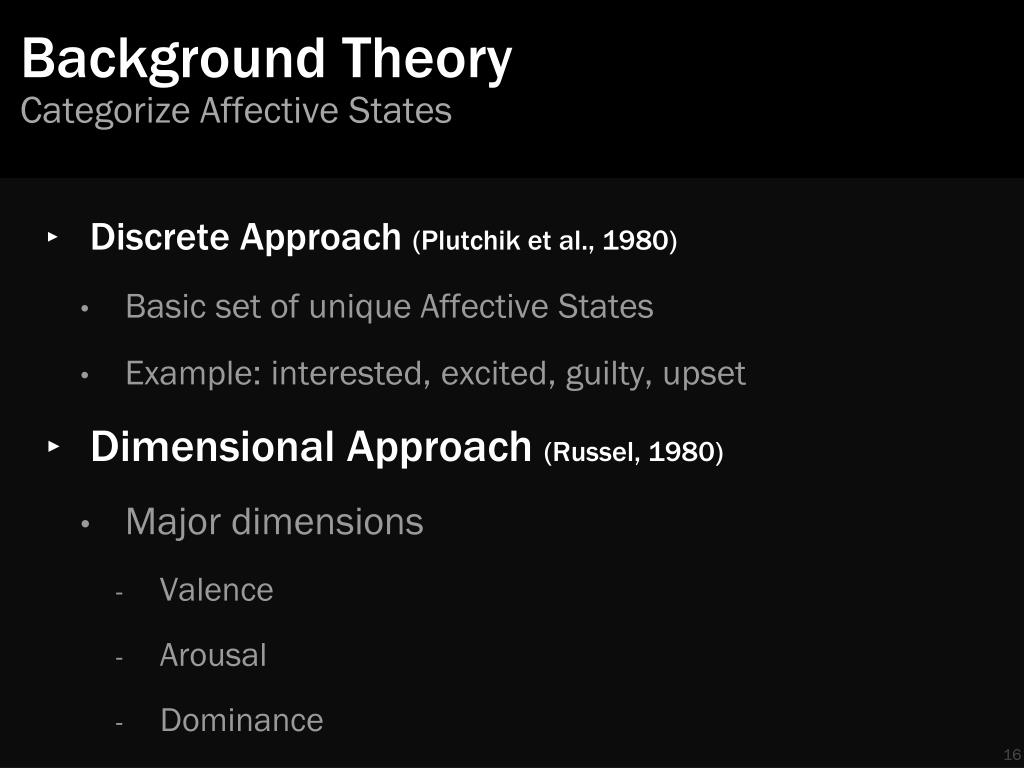
Task: Click the arrow bullet beside Discrete Approach
Action: pos(53,237)
